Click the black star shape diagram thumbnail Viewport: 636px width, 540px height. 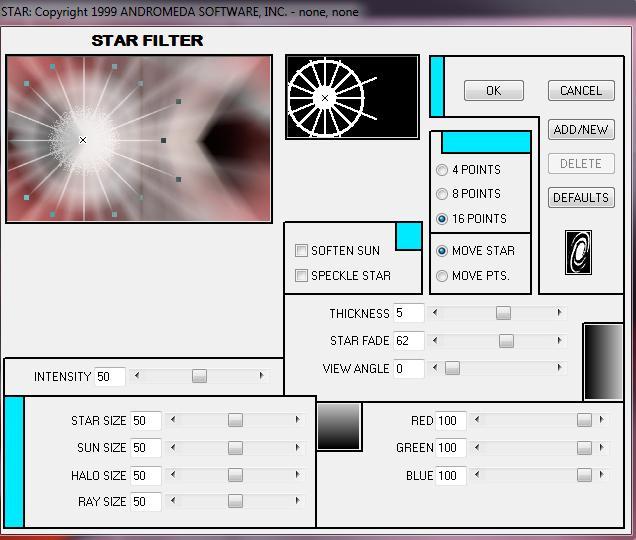[x=352, y=97]
